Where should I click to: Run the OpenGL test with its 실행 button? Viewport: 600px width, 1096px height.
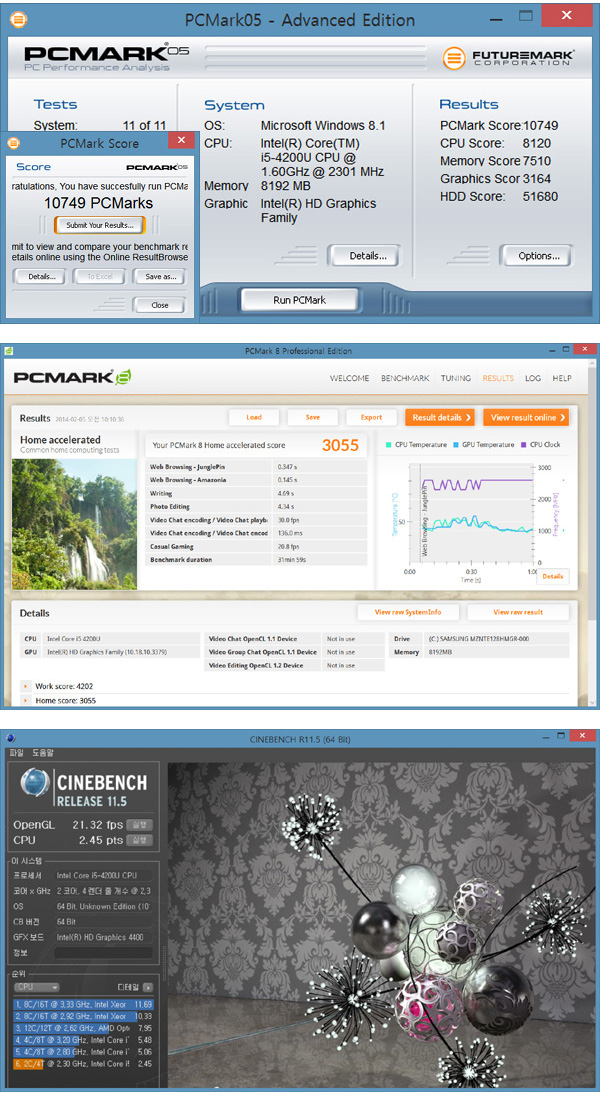point(139,825)
